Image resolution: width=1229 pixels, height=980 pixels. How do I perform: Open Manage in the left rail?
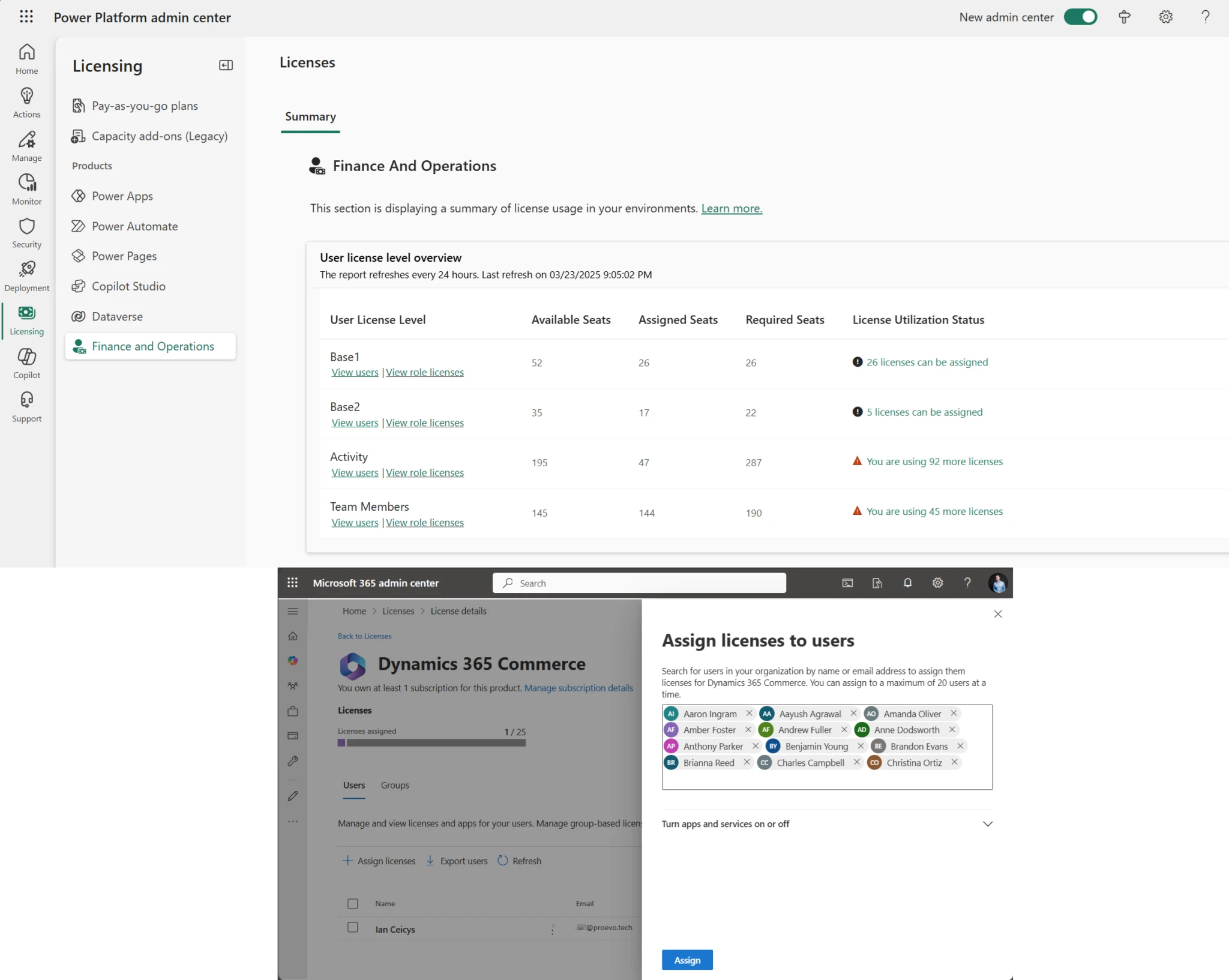pos(27,146)
